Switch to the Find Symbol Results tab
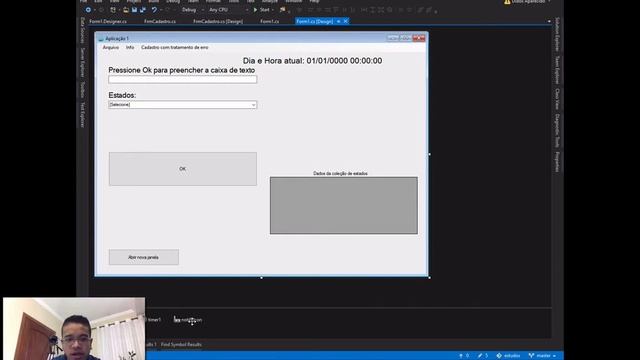The image size is (640, 360). (x=181, y=344)
